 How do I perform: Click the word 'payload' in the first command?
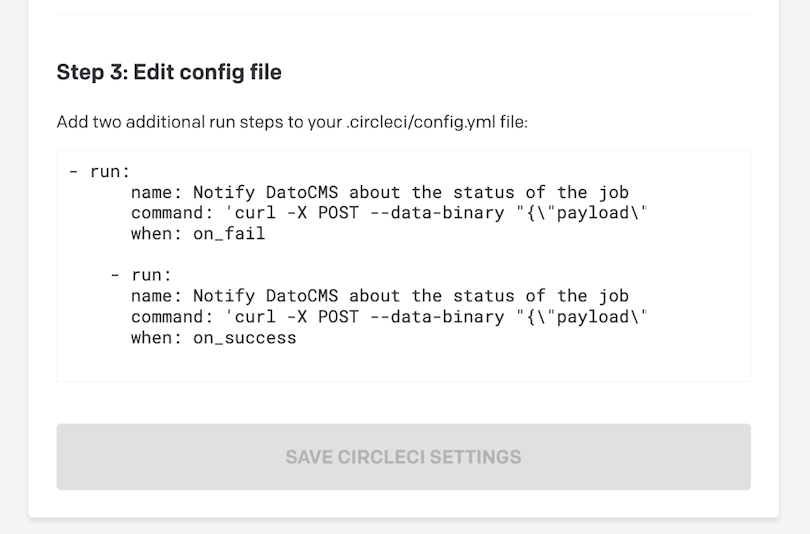point(593,213)
